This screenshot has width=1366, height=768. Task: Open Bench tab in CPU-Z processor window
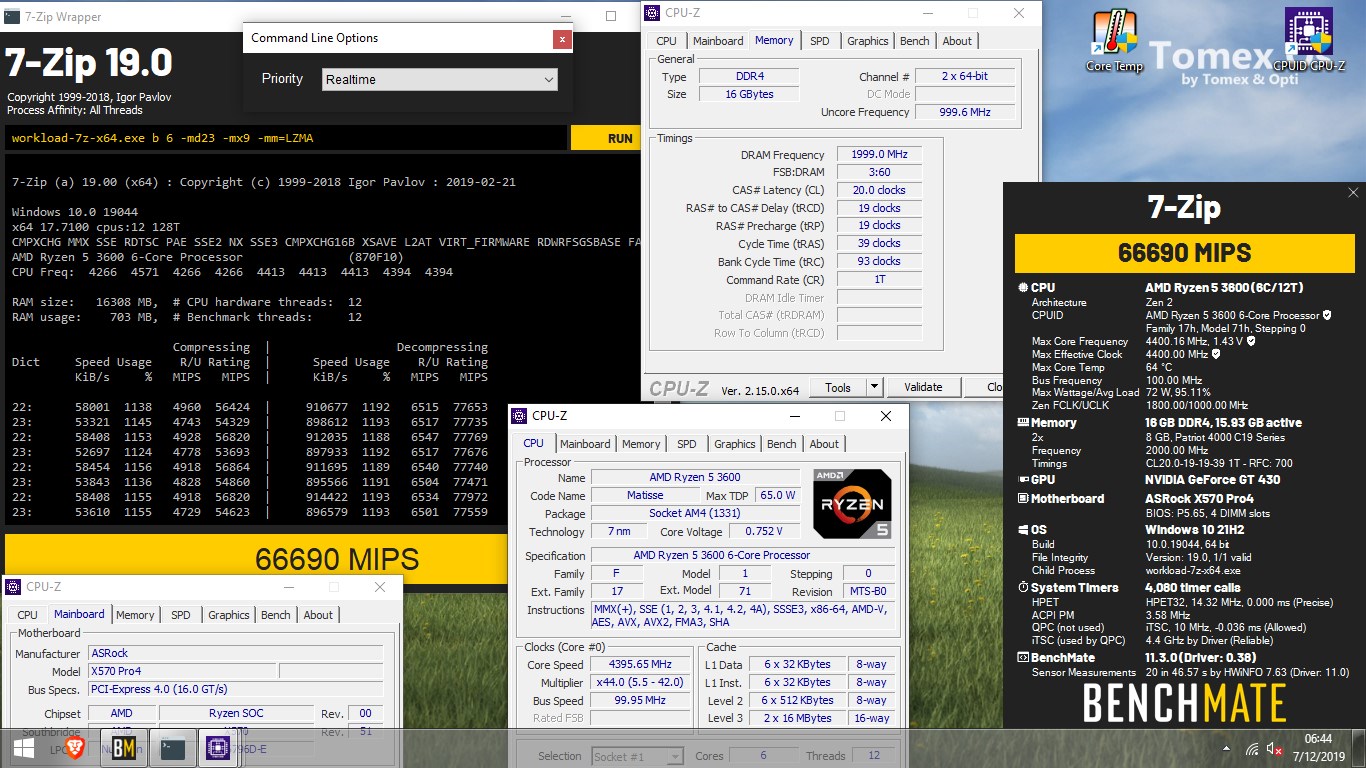click(x=782, y=444)
